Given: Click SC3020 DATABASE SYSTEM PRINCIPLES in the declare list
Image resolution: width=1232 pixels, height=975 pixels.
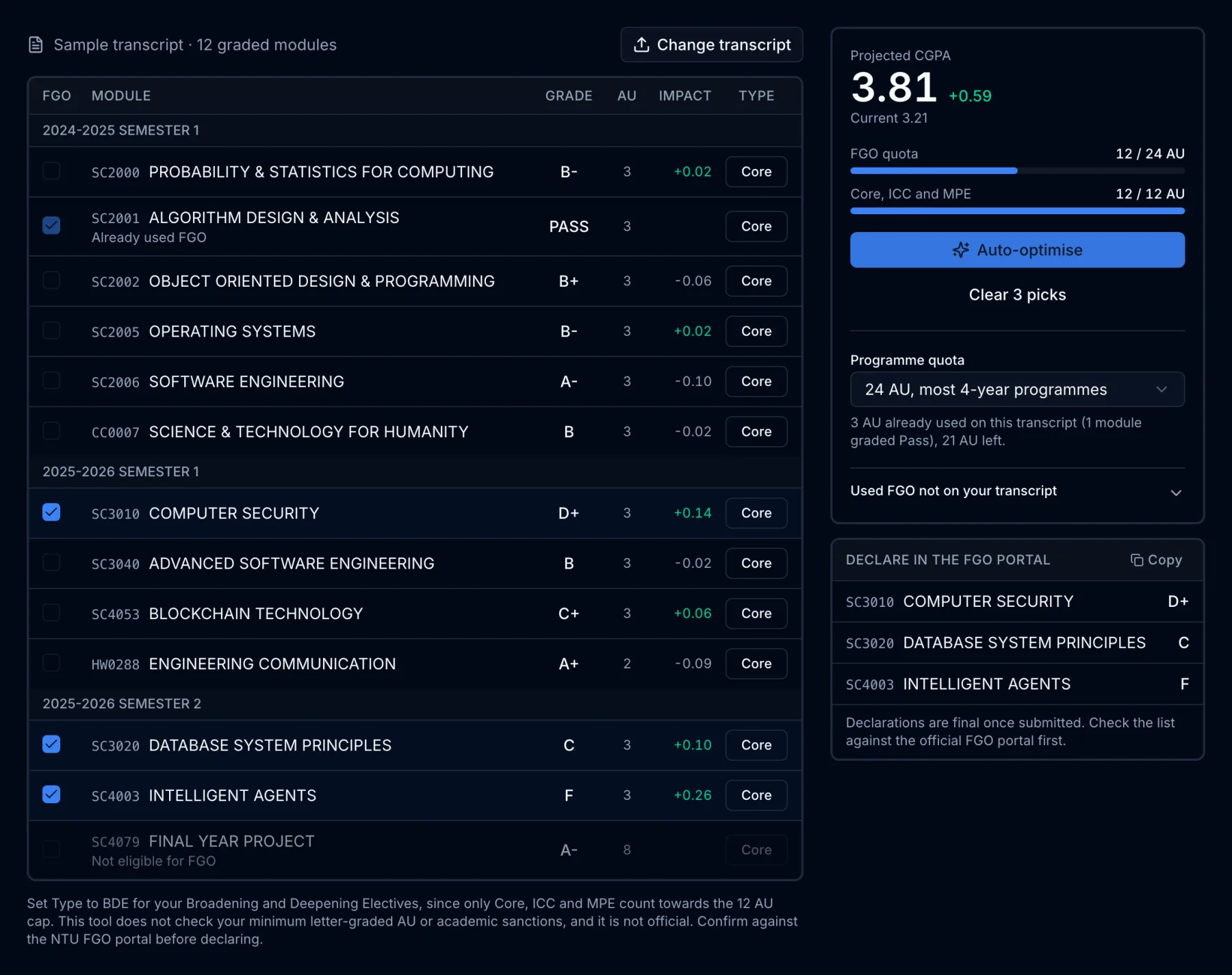Looking at the screenshot, I should pos(1017,642).
